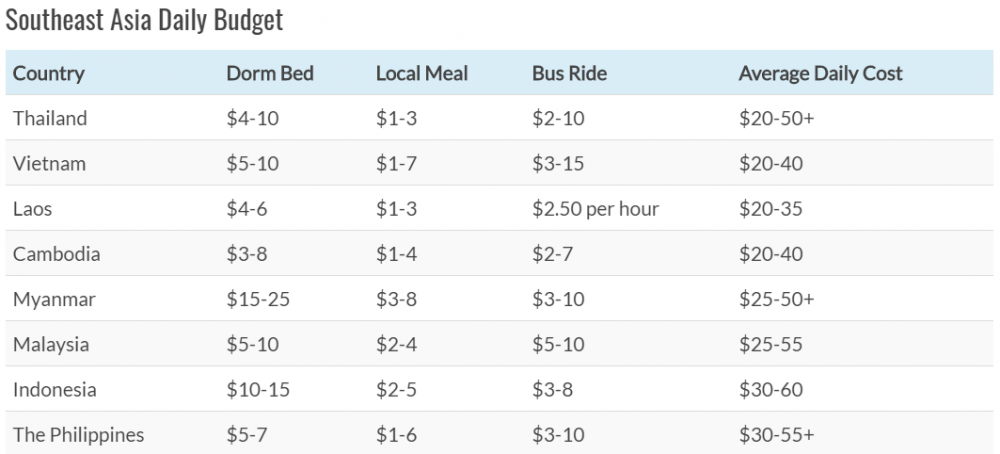The image size is (1000, 454).
Task: Click the Malaysia country cell
Action: 51,344
